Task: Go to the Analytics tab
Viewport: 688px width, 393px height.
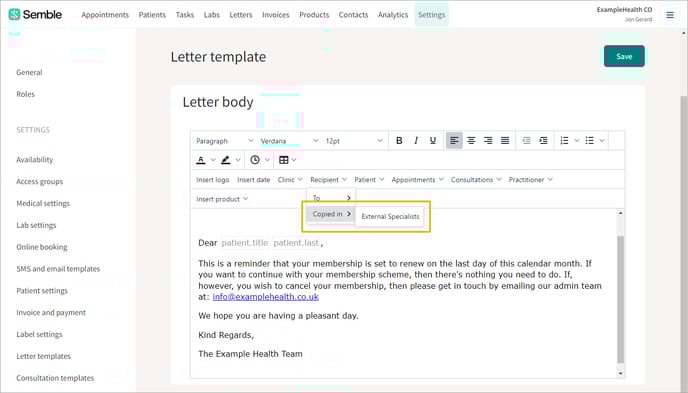Action: (393, 15)
